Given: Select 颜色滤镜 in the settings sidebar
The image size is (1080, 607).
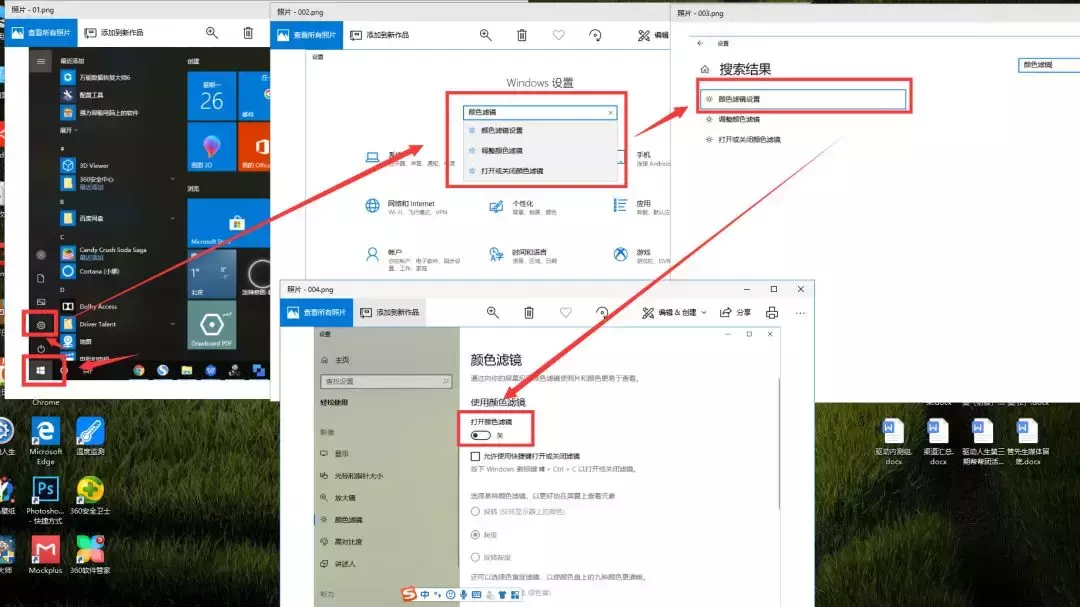Looking at the screenshot, I should coord(348,520).
